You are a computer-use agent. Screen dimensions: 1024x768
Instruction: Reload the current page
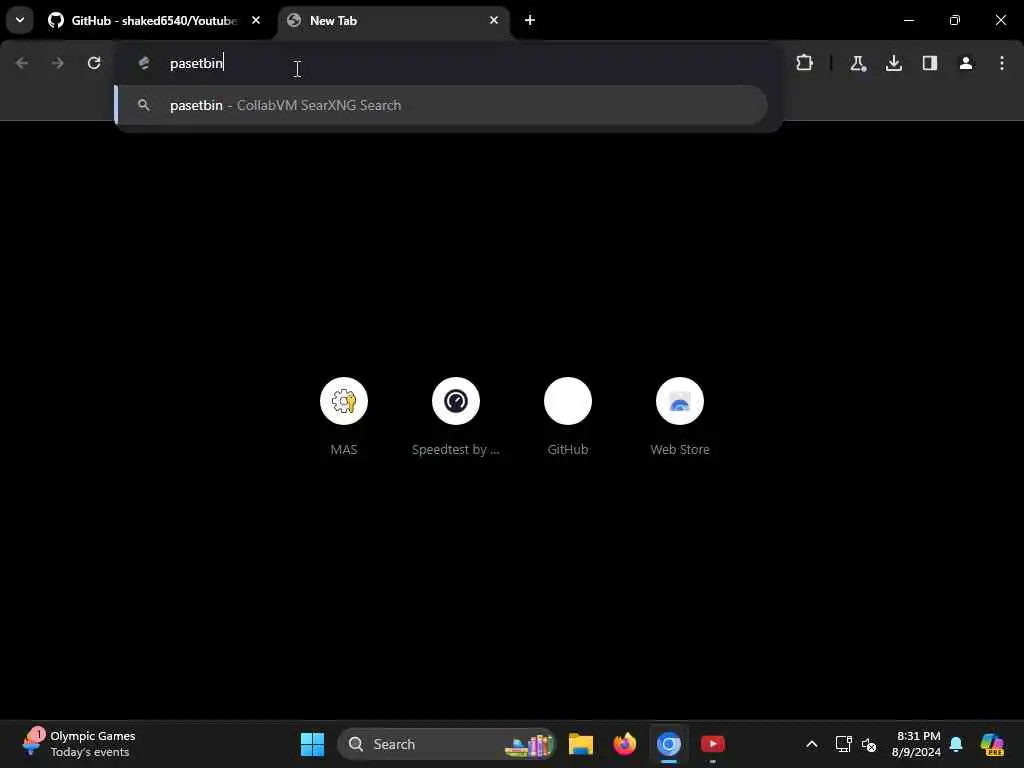(94, 63)
